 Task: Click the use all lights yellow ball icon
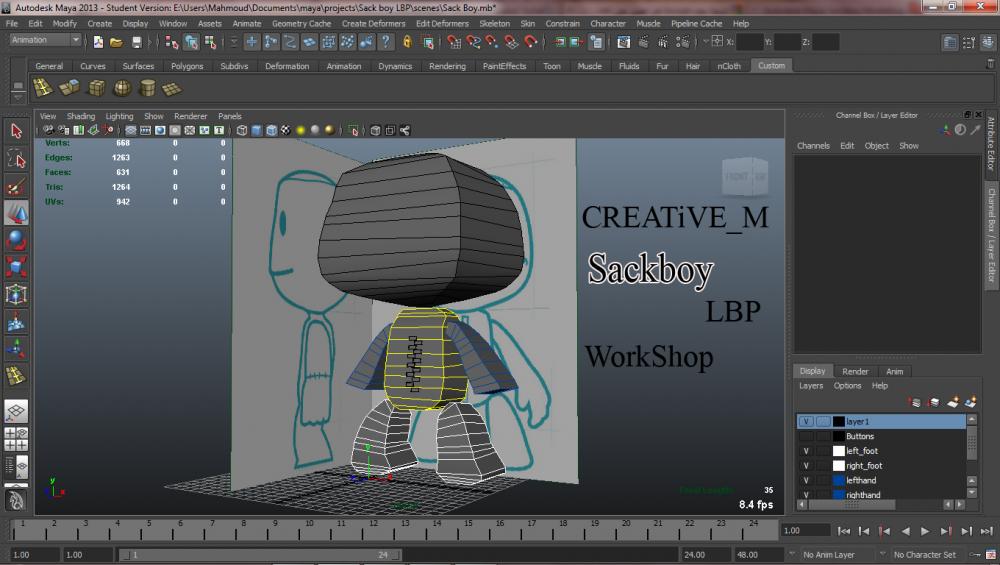[x=300, y=130]
